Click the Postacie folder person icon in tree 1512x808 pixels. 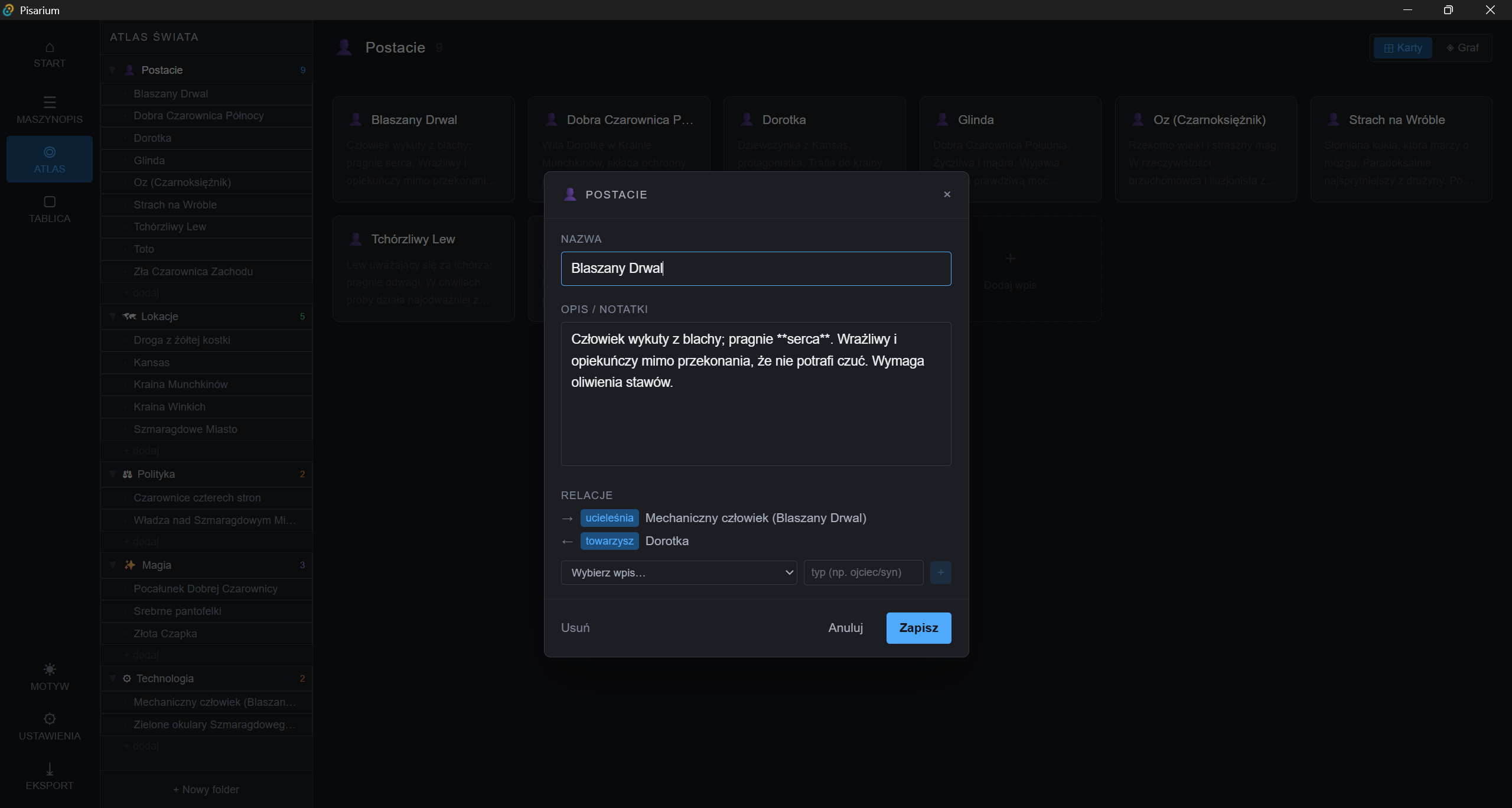[129, 70]
